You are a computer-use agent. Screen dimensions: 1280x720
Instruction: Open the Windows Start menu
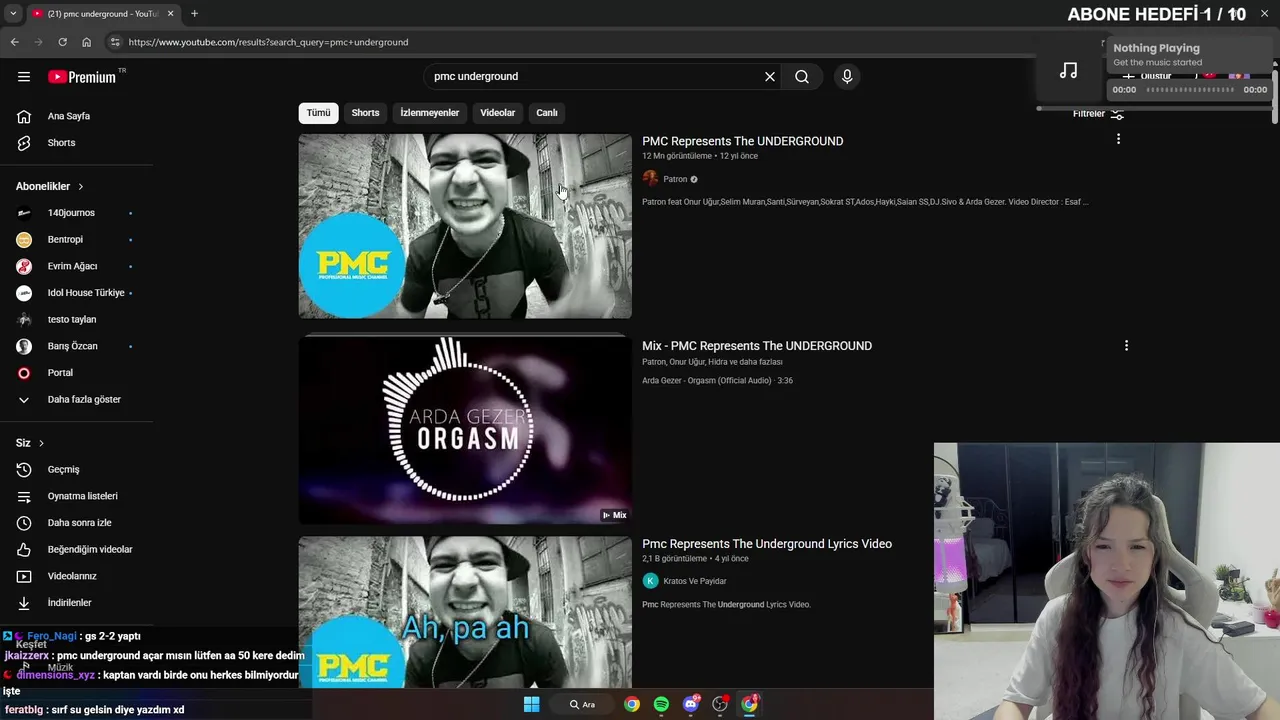(532, 704)
